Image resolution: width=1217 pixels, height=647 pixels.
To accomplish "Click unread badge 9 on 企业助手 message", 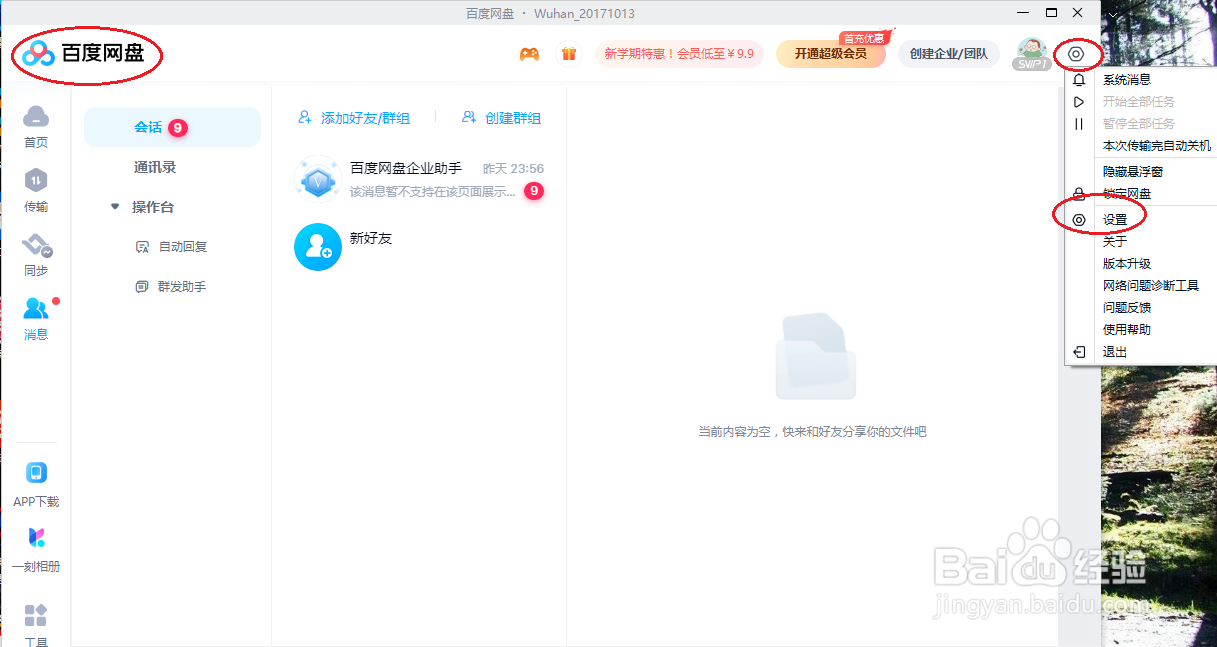I will click(534, 191).
